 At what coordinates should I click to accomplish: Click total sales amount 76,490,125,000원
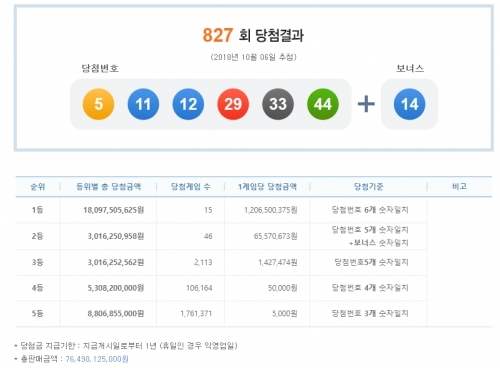click(97, 359)
